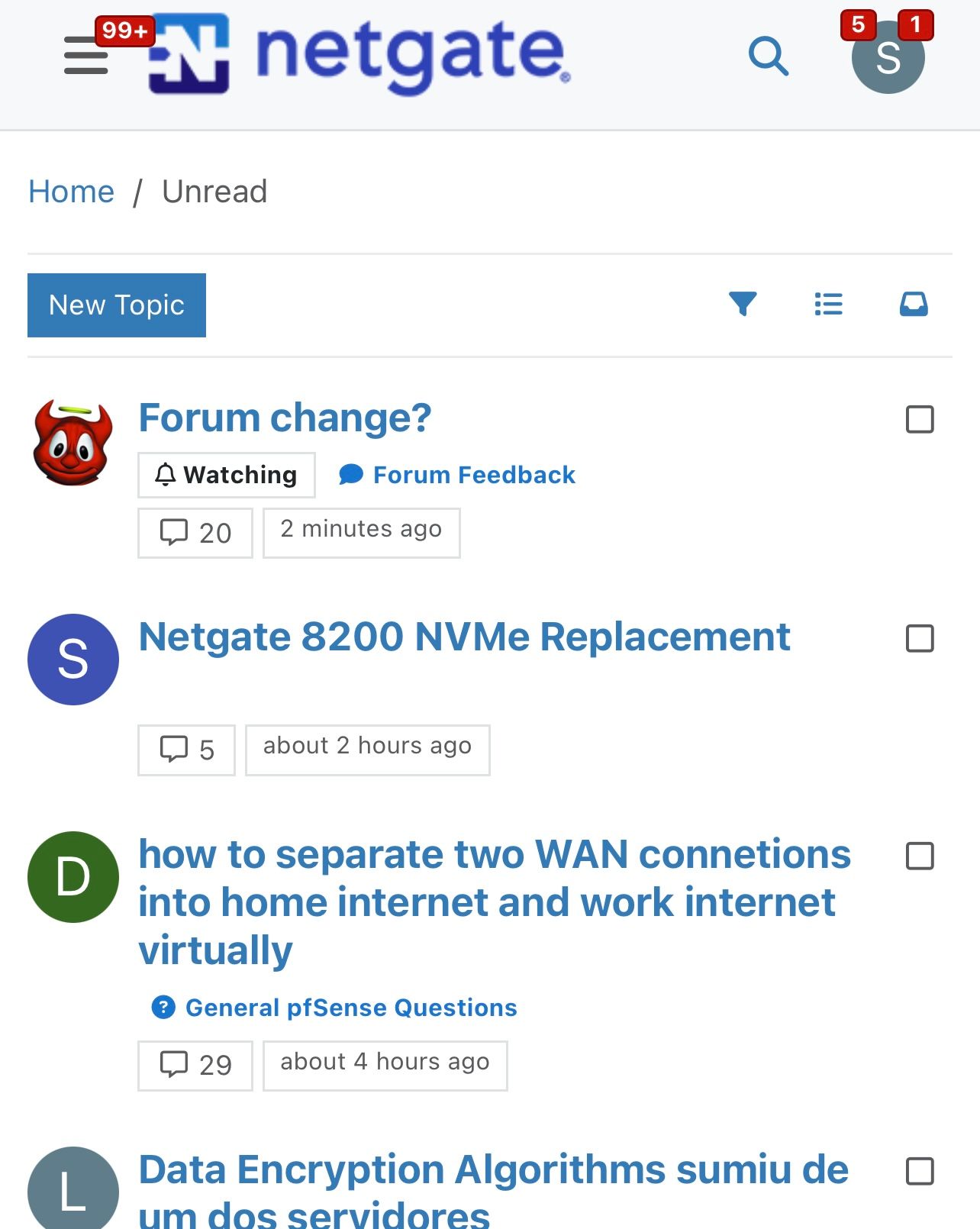
Task: Click the filter funnel icon
Action: pos(743,304)
